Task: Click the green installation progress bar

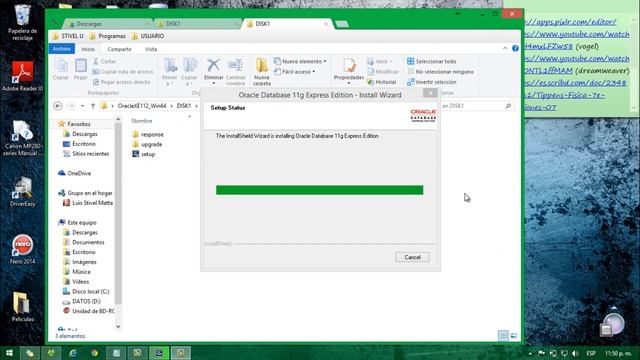Action: tap(320, 190)
